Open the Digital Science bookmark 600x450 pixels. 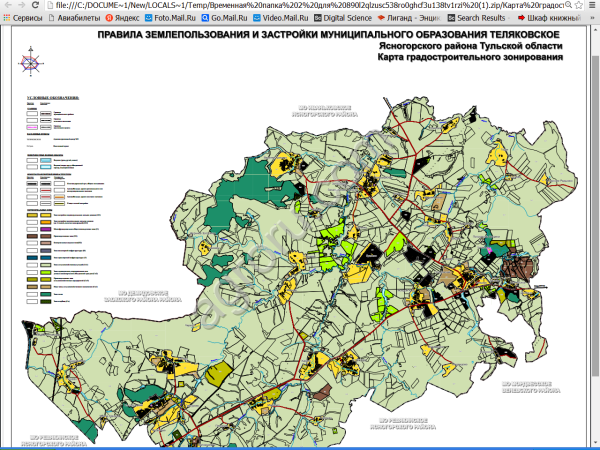347,18
